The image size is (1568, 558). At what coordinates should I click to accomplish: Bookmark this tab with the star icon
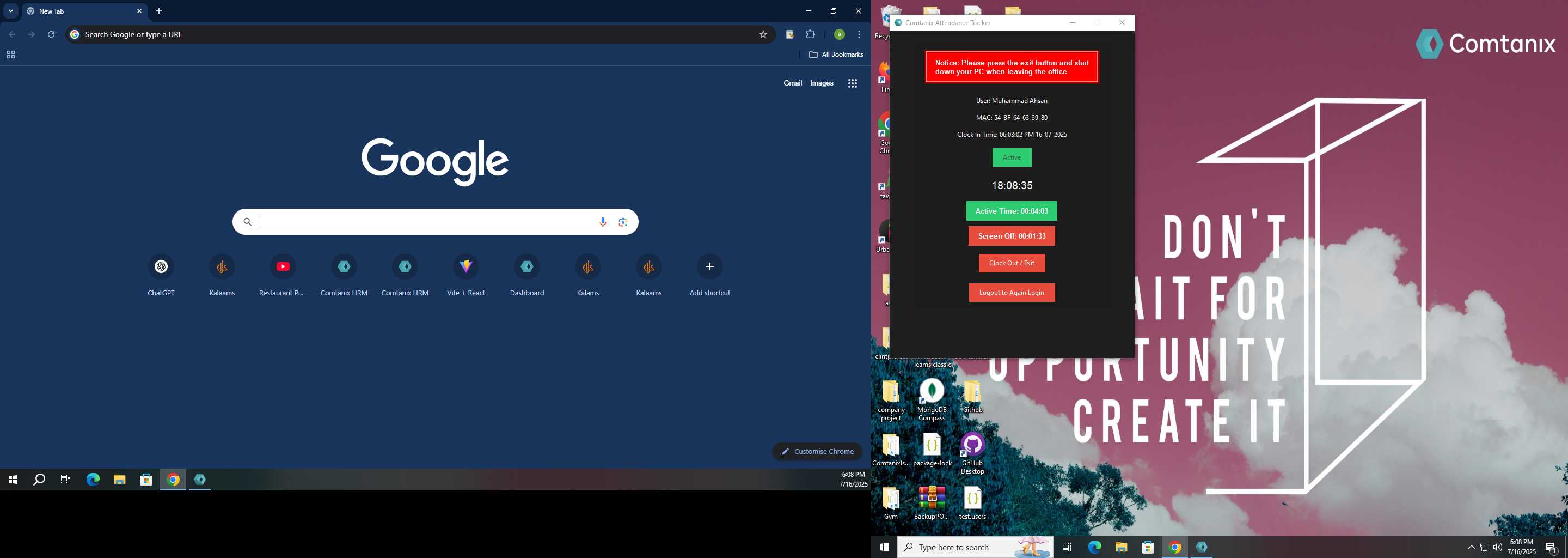coord(763,35)
